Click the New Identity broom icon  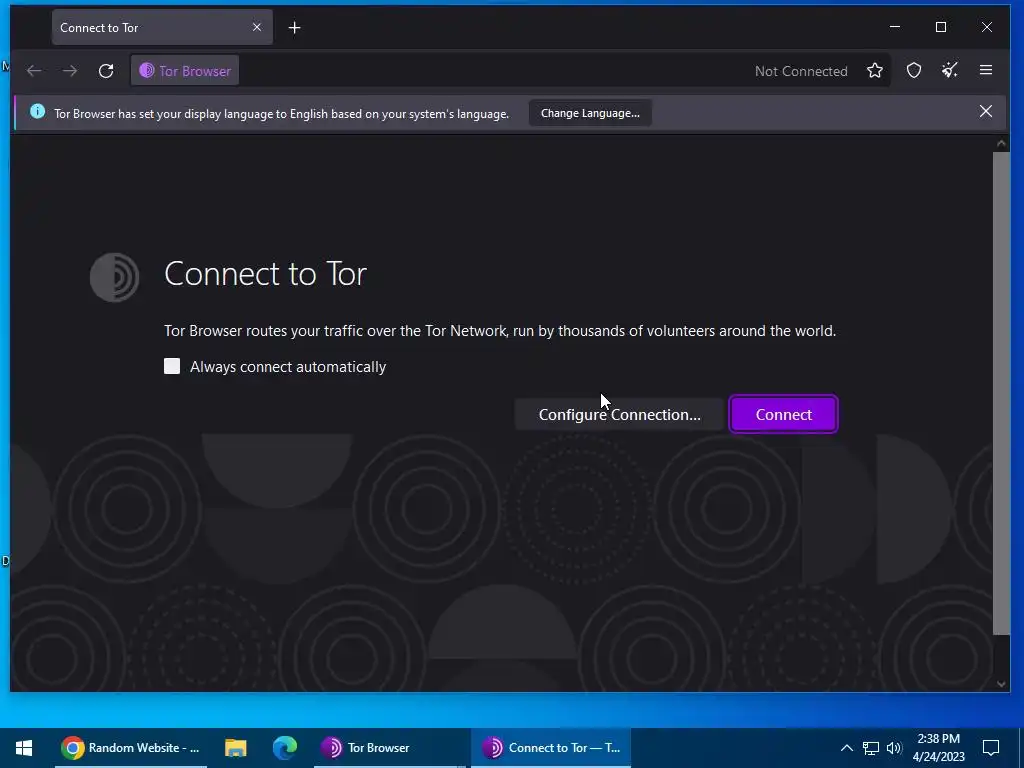pos(950,71)
